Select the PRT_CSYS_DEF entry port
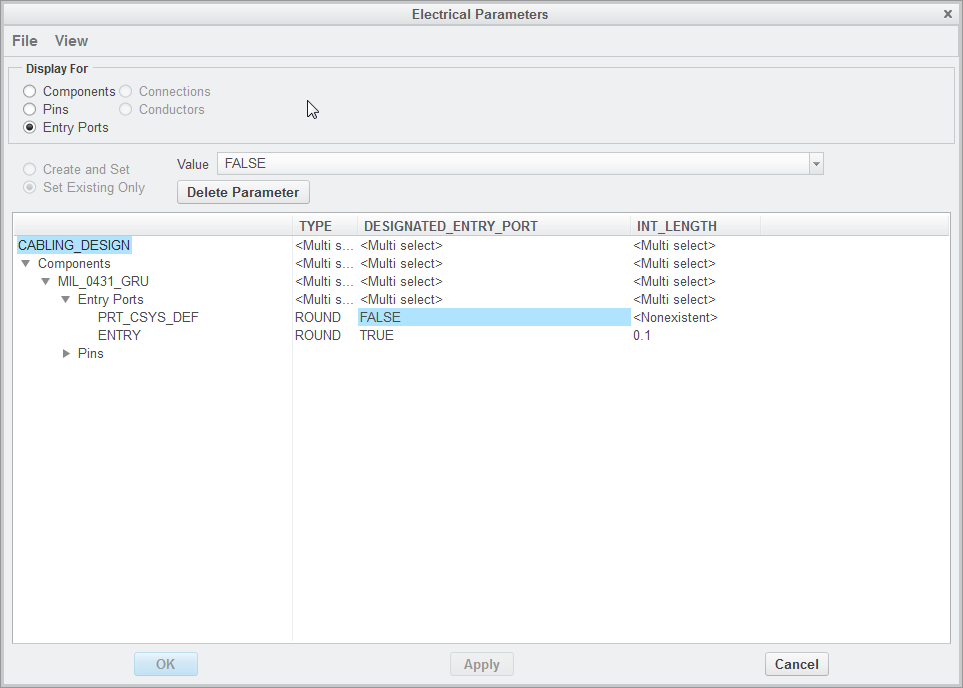Image resolution: width=963 pixels, height=688 pixels. pyautogui.click(x=148, y=318)
